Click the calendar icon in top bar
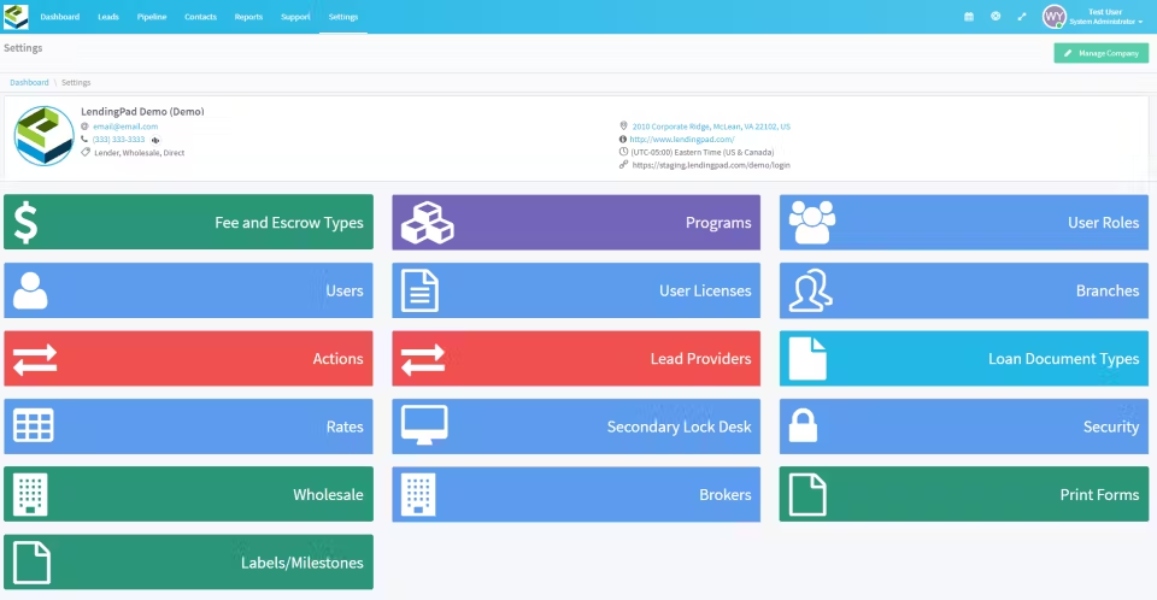The width and height of the screenshot is (1157, 600). point(969,16)
